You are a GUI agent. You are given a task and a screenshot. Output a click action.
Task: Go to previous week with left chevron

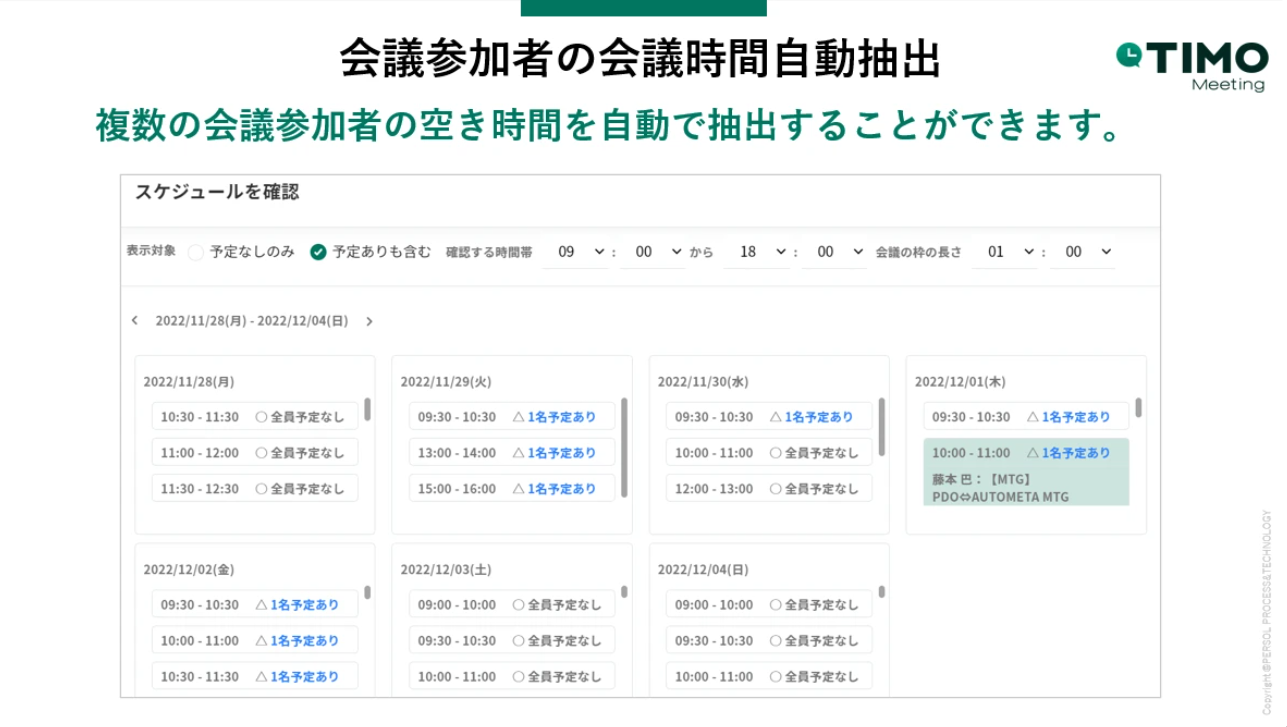click(x=134, y=321)
